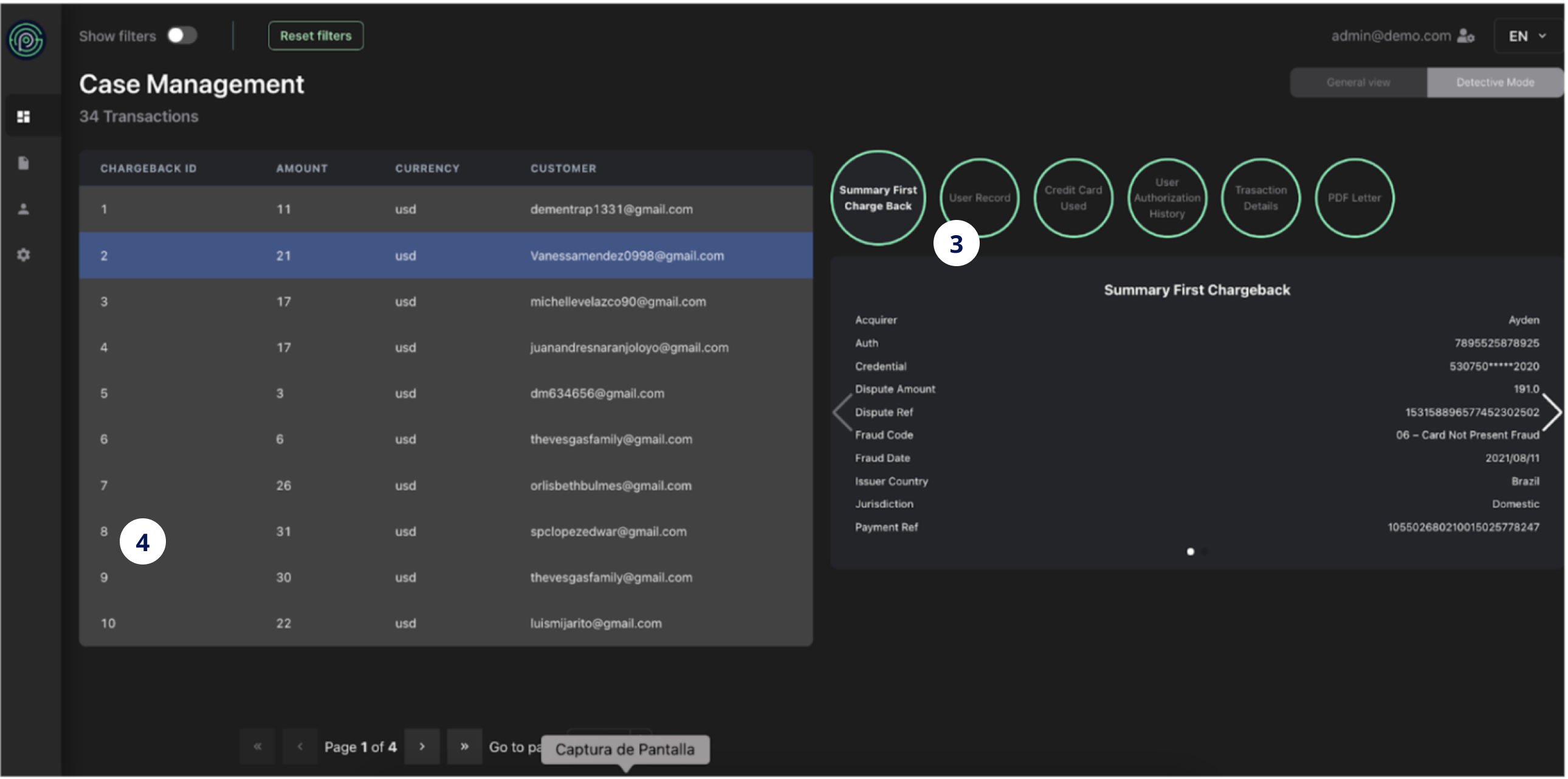Screen dimensions: 1568x779
Task: Open the dashboard grid sidebar icon
Action: click(24, 117)
